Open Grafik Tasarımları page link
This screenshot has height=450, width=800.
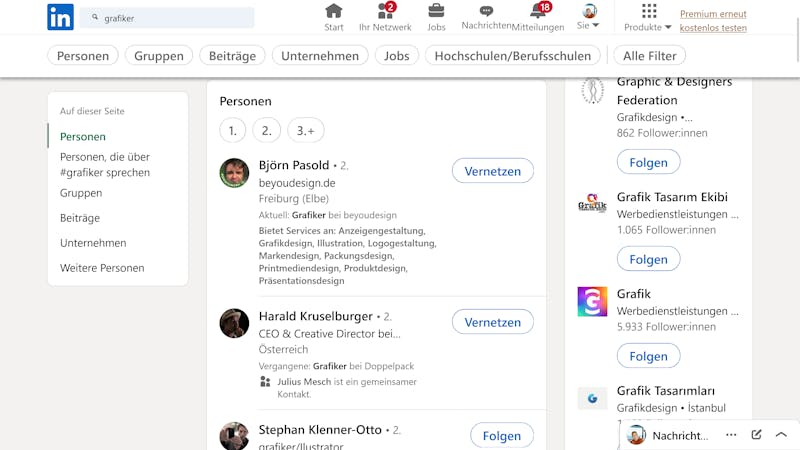click(x=666, y=391)
